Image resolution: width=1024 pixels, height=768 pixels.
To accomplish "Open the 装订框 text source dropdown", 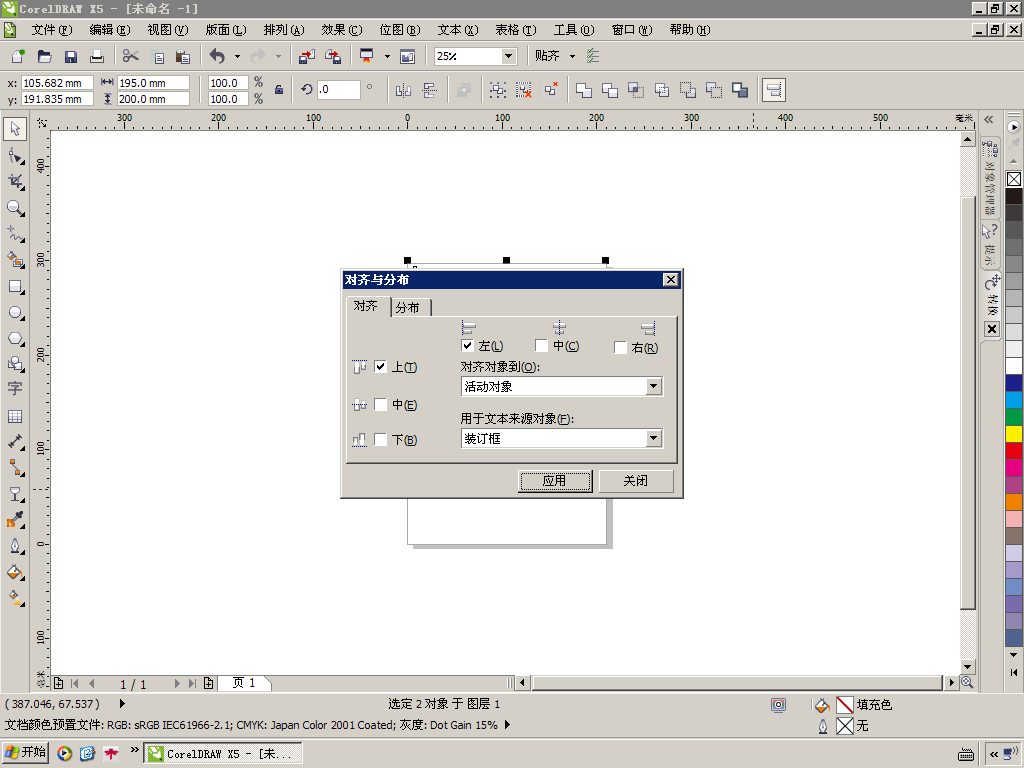I will 654,438.
